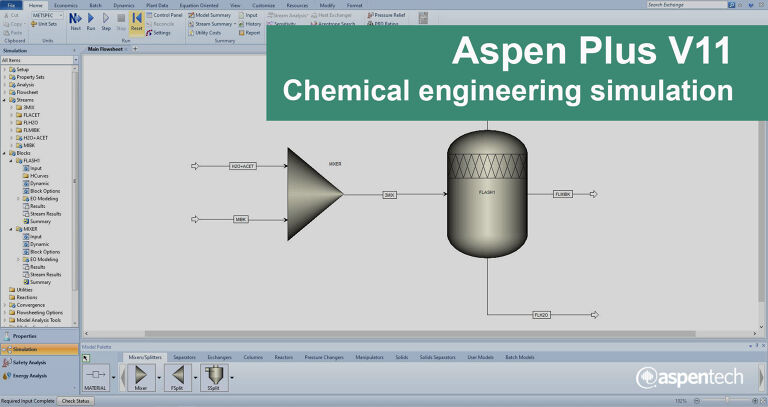Click the FLH2O stream label on flowsheet
The image size is (768, 407).
coord(541,315)
